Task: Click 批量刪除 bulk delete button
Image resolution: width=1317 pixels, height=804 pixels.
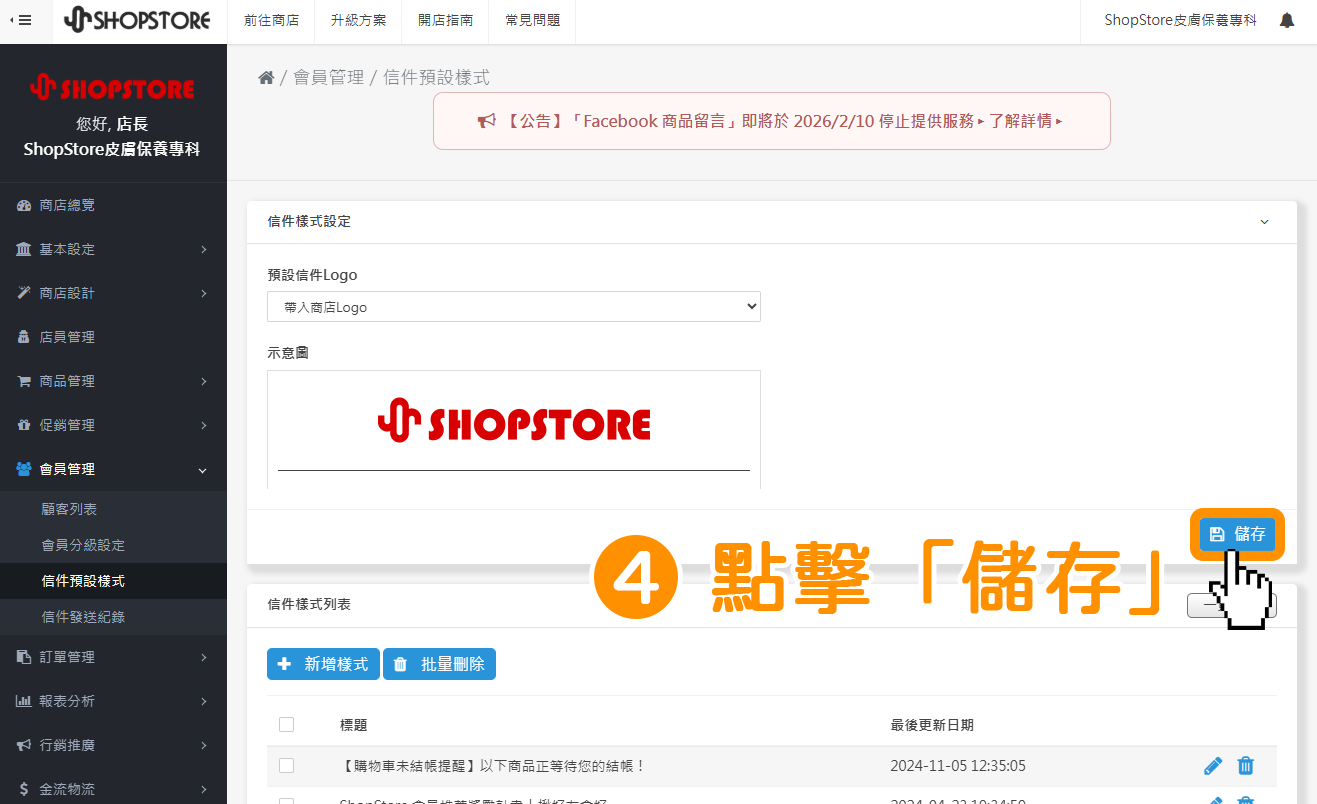Action: [x=439, y=664]
